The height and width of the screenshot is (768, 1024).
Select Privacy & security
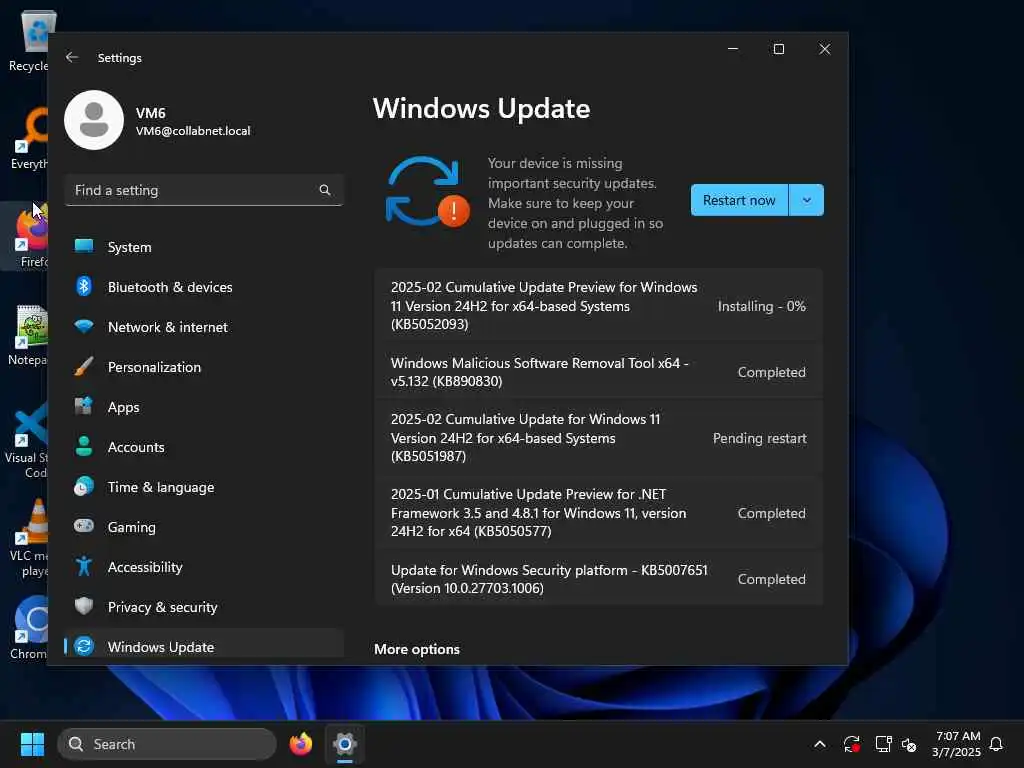coord(204,607)
